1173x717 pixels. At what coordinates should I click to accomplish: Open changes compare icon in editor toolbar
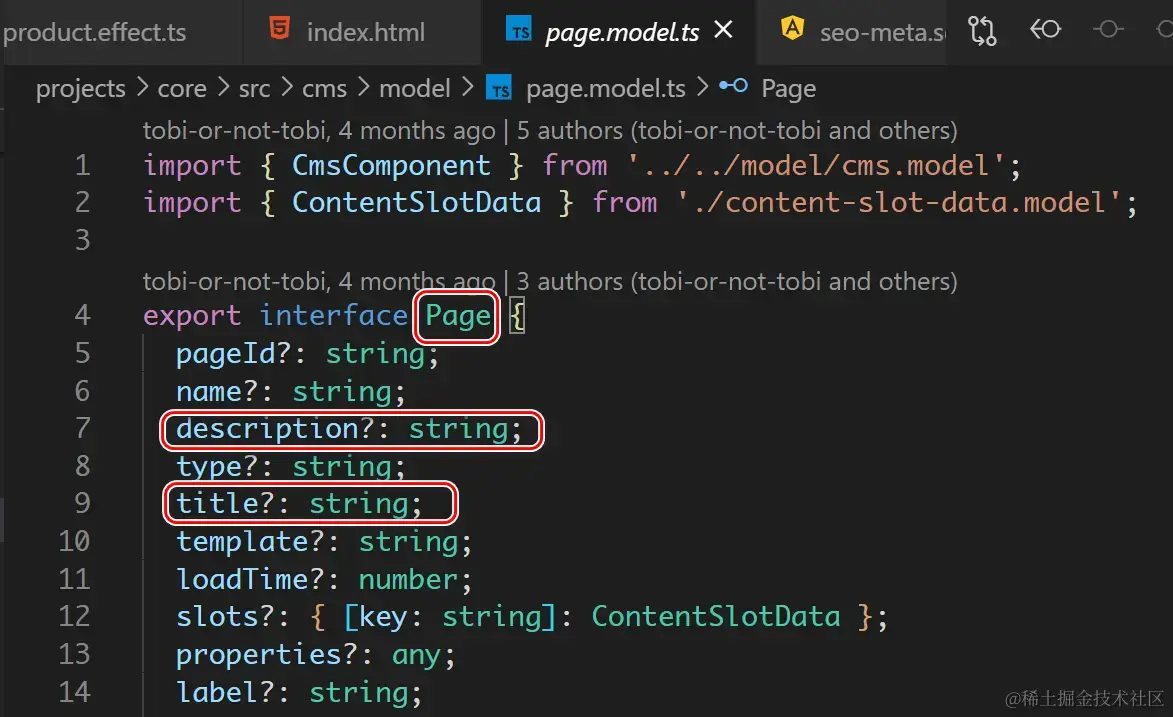point(981,31)
